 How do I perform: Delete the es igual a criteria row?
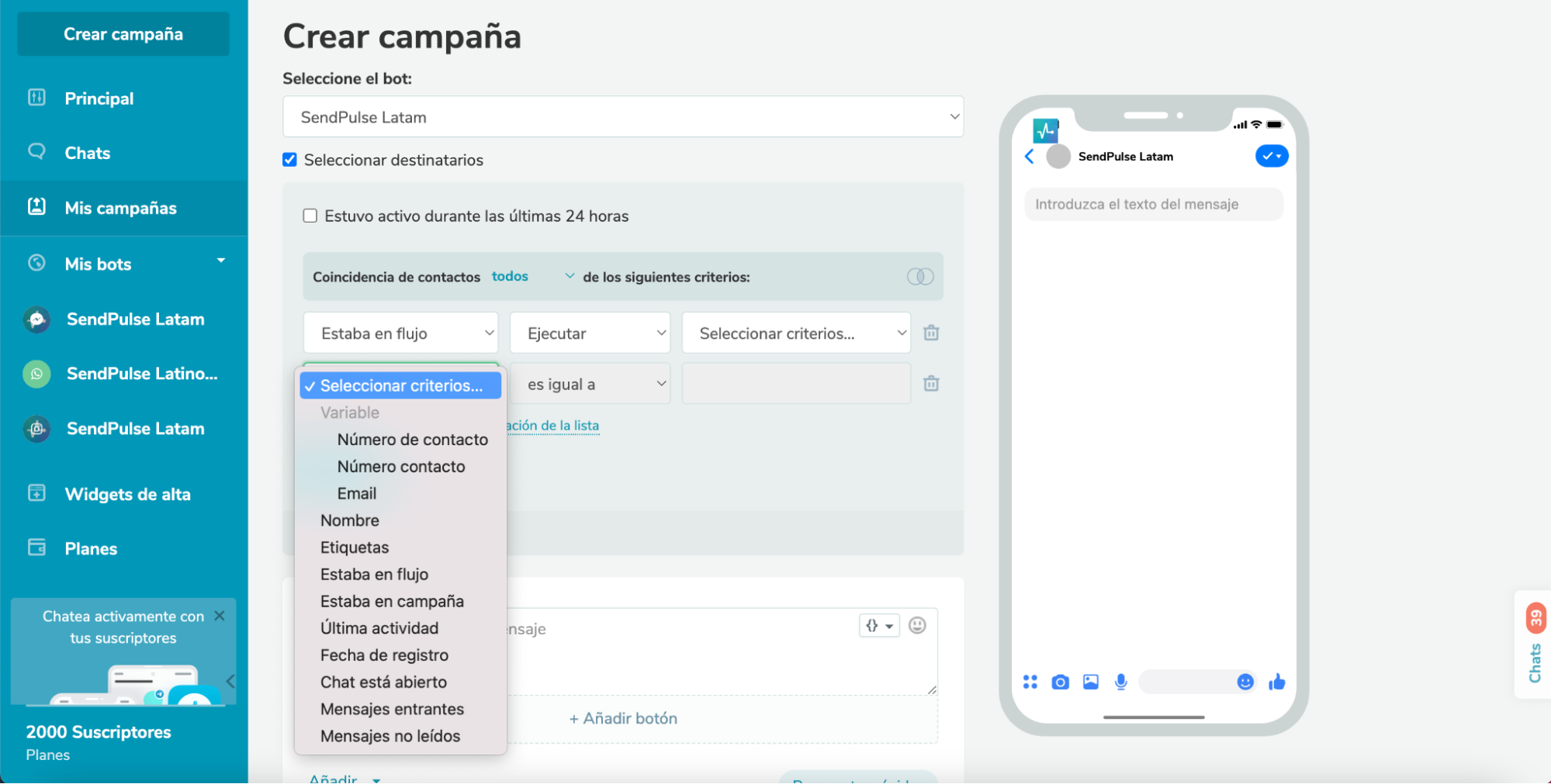(x=931, y=383)
